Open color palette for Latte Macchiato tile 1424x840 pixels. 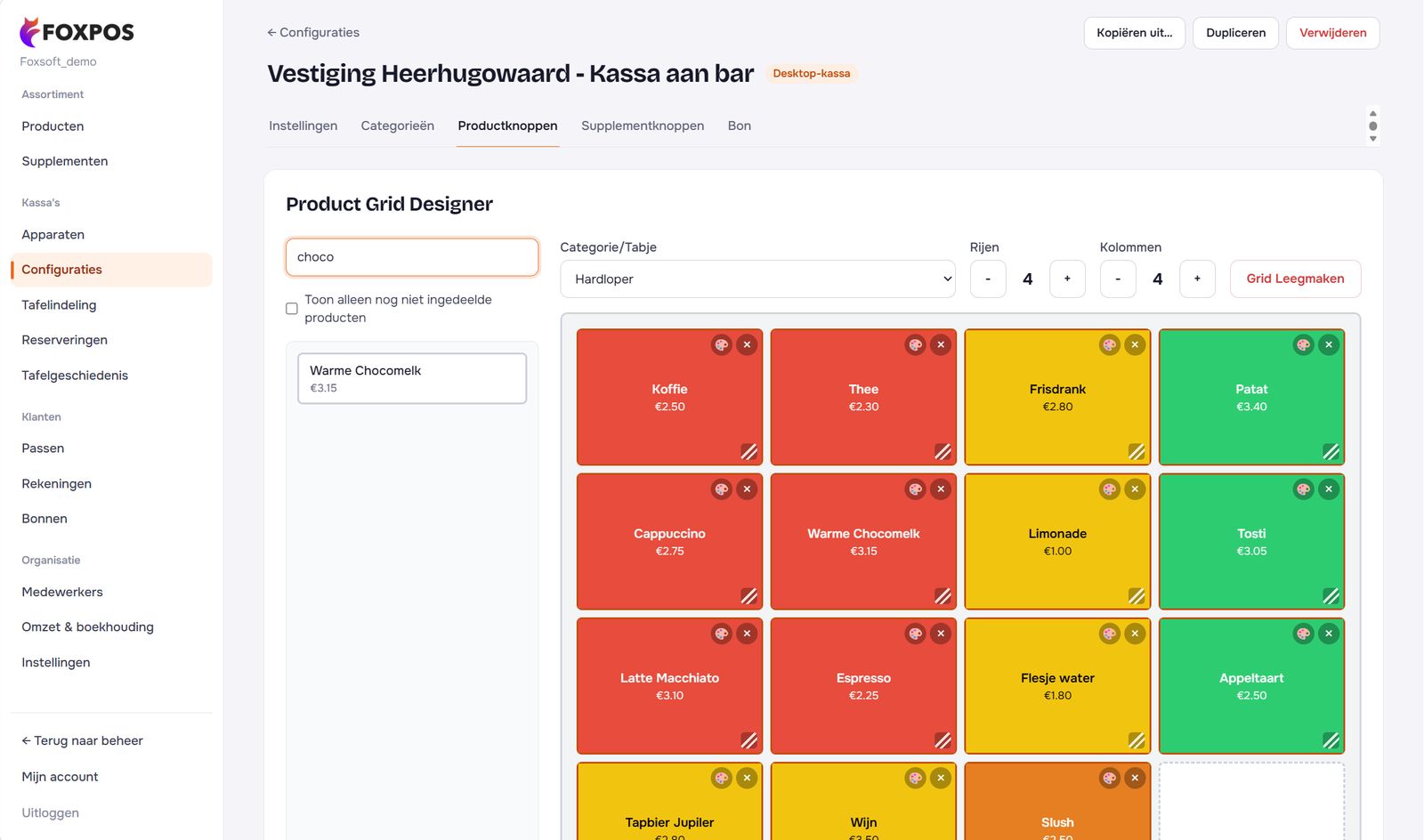722,634
